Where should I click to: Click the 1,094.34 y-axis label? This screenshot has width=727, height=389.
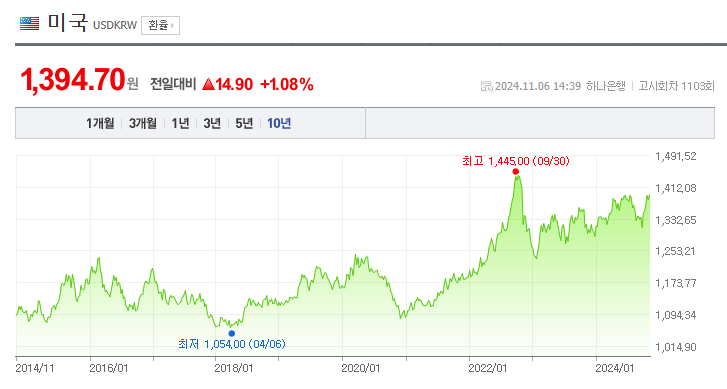pos(676,315)
